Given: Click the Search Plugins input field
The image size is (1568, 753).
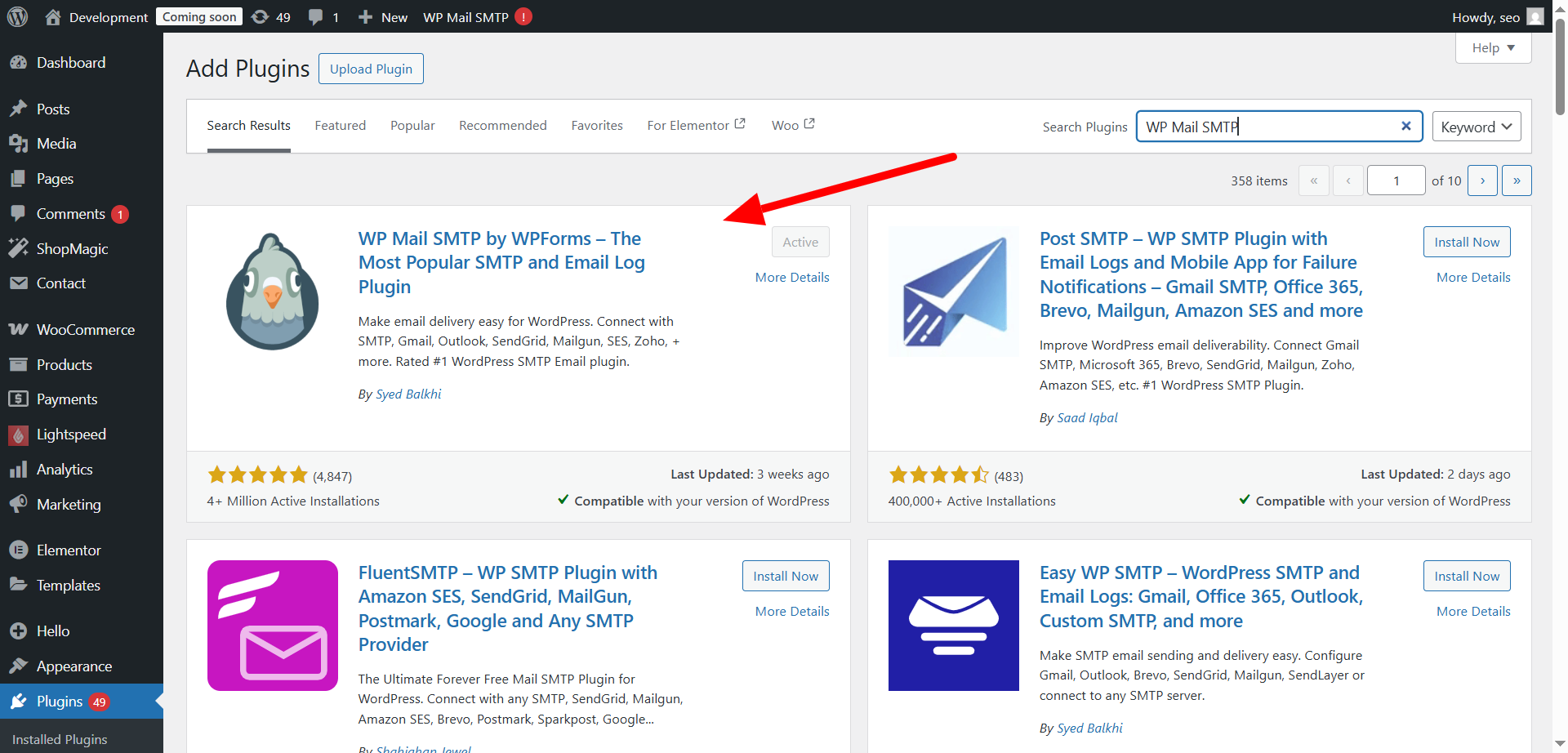Looking at the screenshot, I should pos(1279,127).
